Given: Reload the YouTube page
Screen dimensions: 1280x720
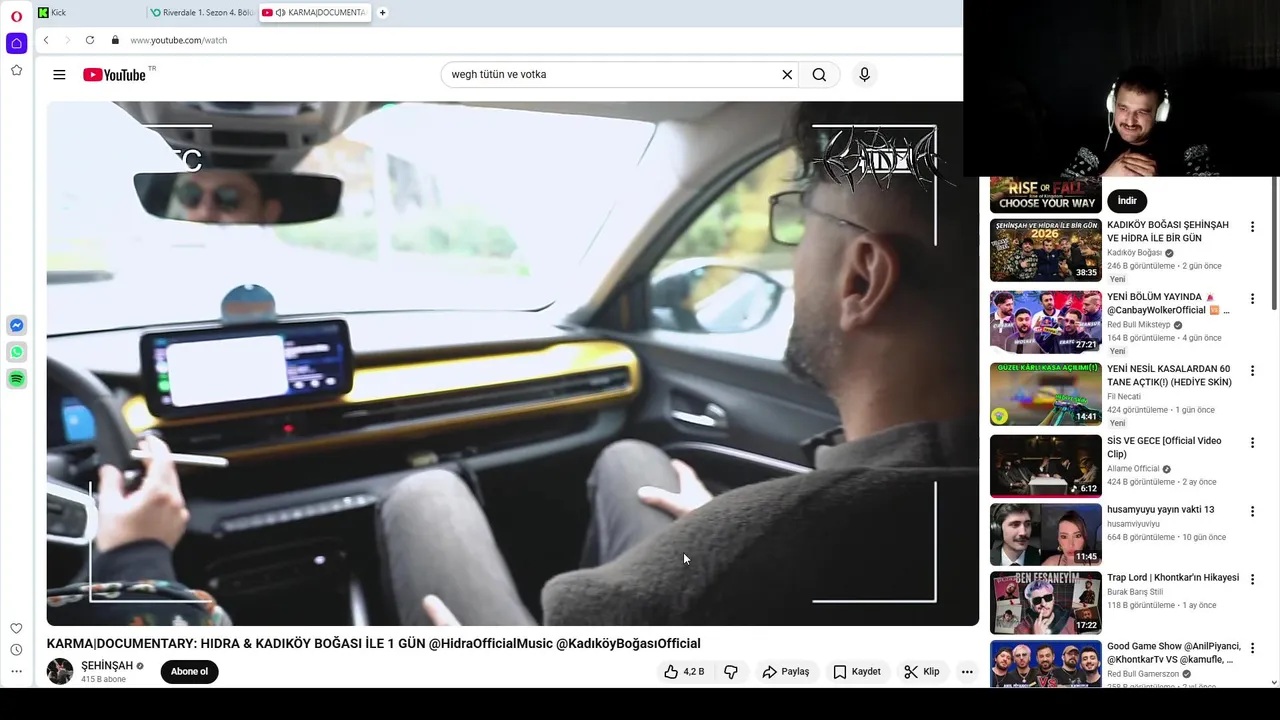Looking at the screenshot, I should 90,40.
